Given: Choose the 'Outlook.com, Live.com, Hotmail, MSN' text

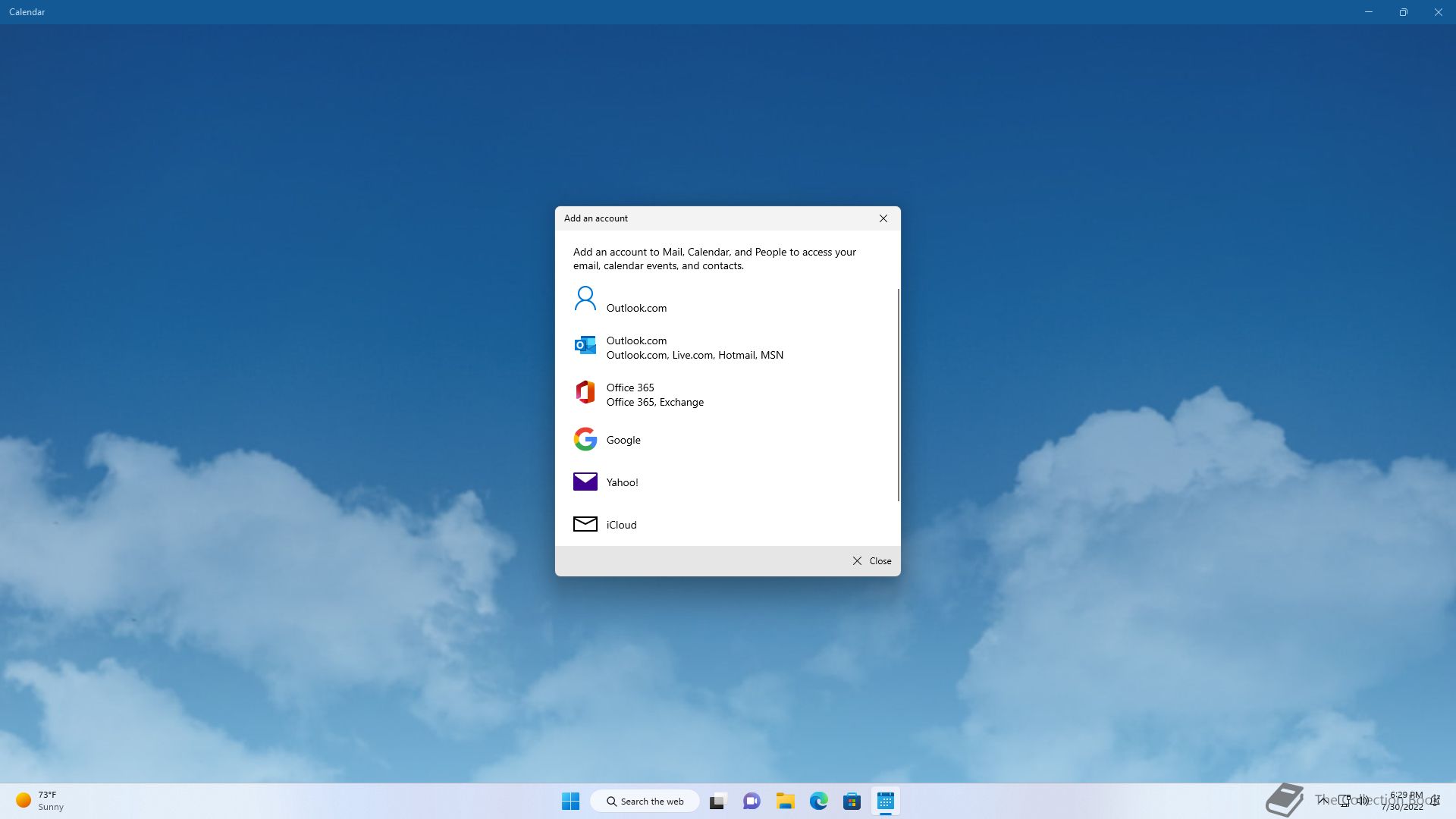Looking at the screenshot, I should pyautogui.click(x=695, y=355).
